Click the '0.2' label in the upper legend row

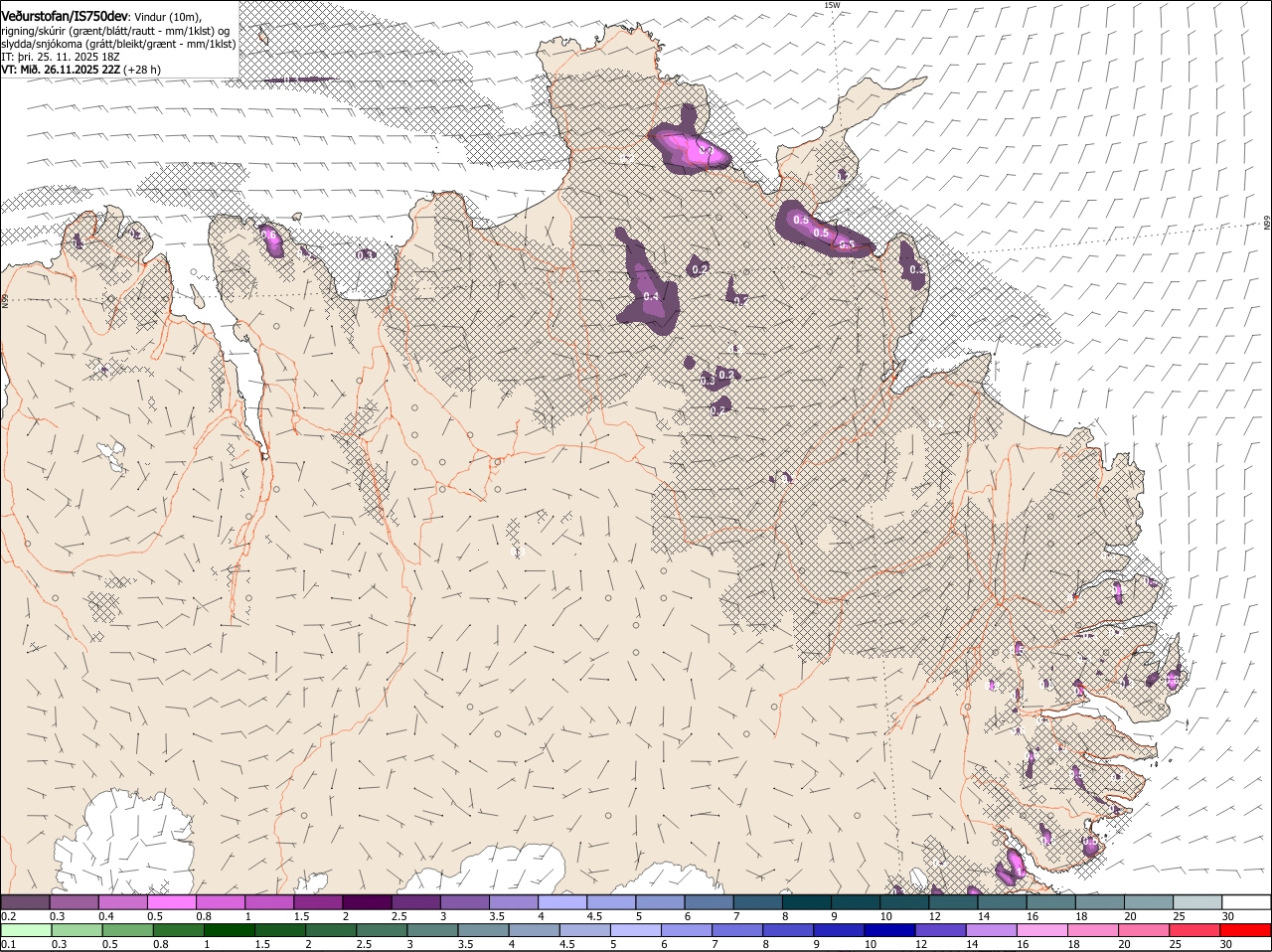coord(8,916)
